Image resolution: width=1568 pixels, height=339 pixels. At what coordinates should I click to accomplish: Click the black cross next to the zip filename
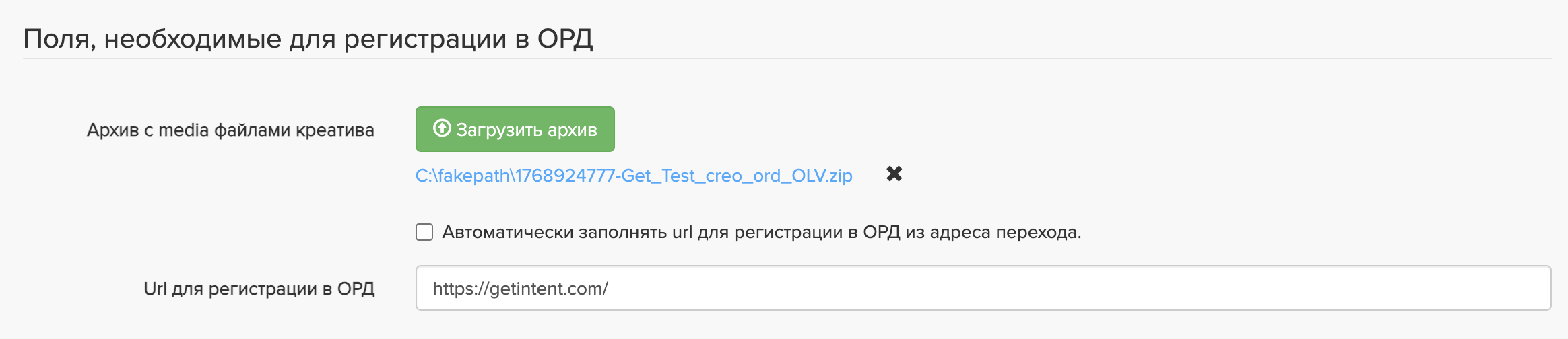click(x=894, y=174)
